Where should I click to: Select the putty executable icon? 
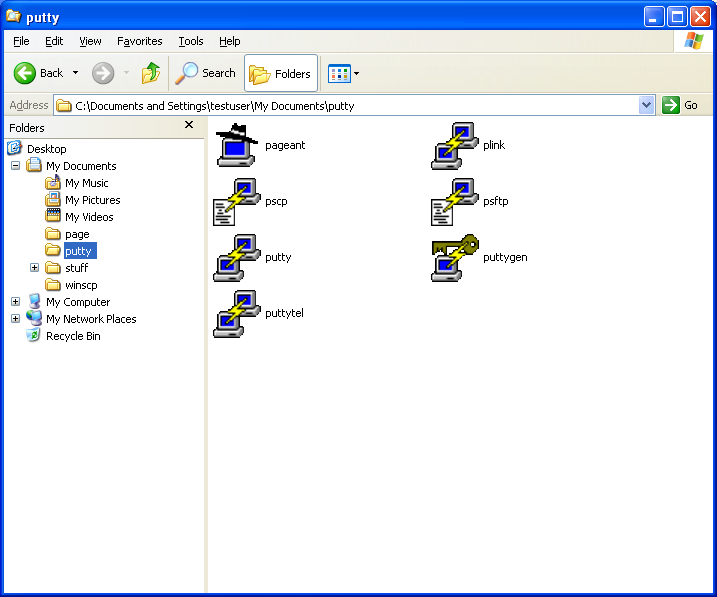click(x=236, y=257)
